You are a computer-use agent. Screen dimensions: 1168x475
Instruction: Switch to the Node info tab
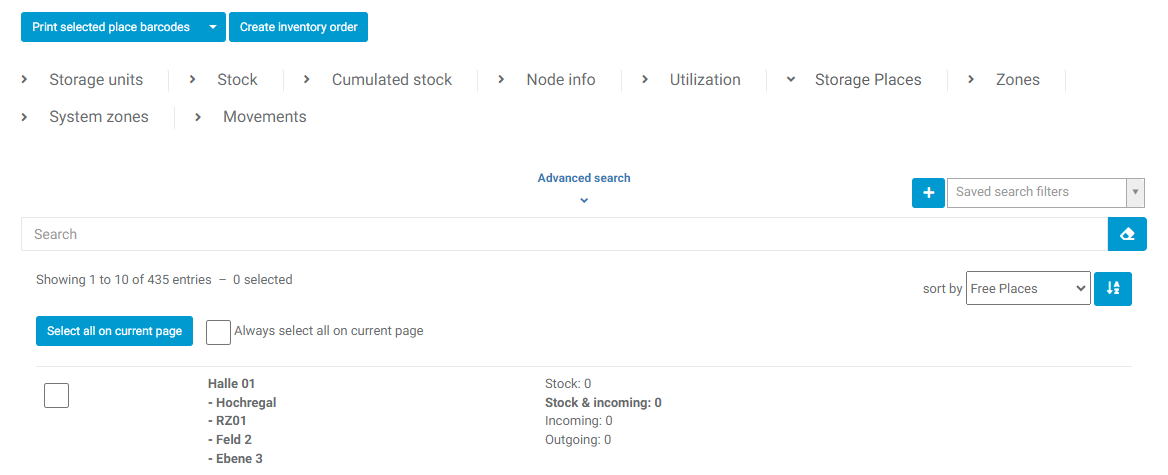point(560,80)
